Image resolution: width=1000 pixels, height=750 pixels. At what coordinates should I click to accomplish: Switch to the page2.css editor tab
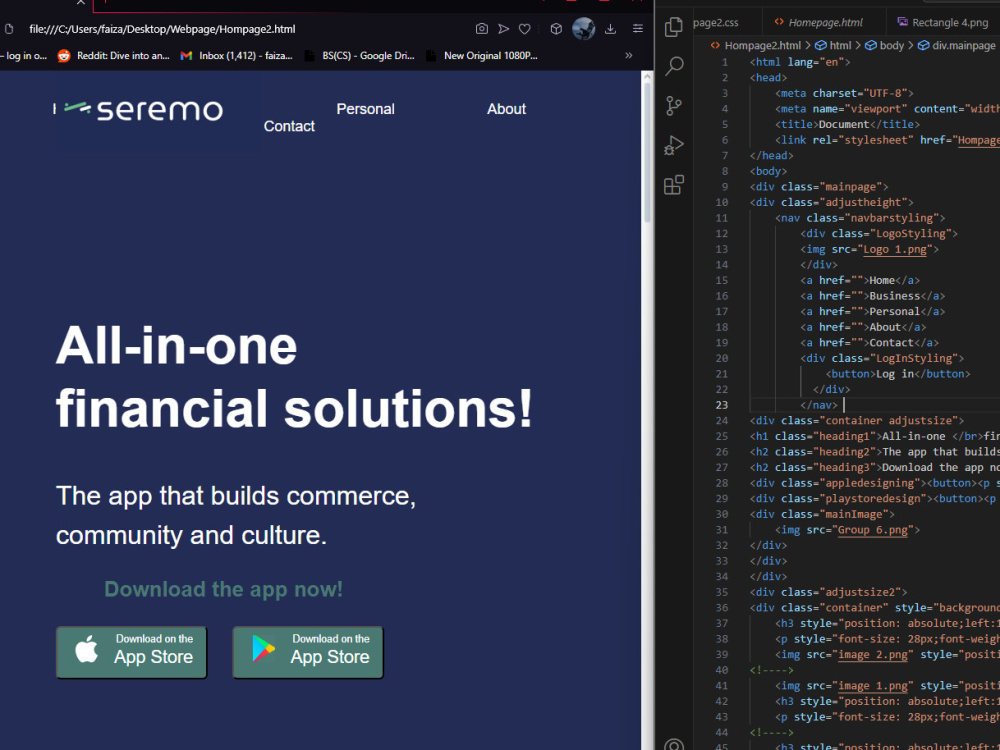716,22
